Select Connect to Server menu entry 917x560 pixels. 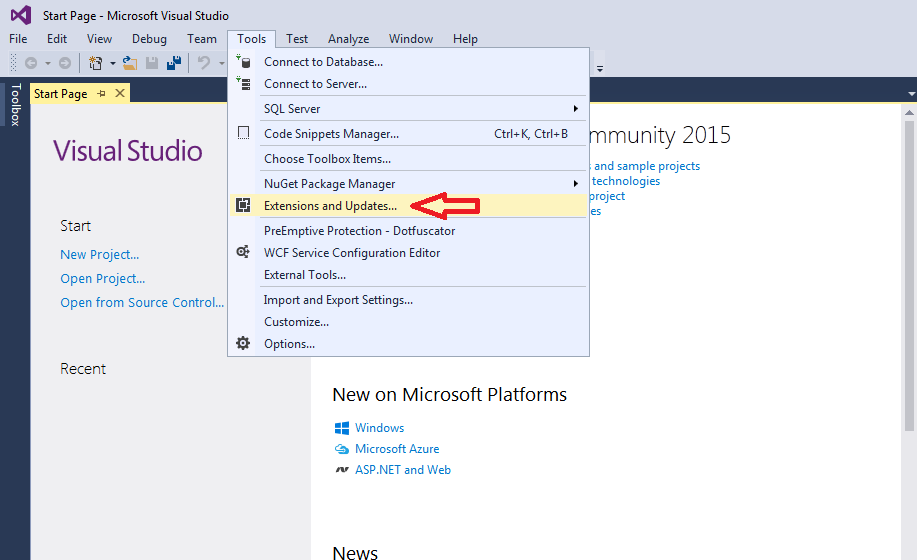(408, 84)
